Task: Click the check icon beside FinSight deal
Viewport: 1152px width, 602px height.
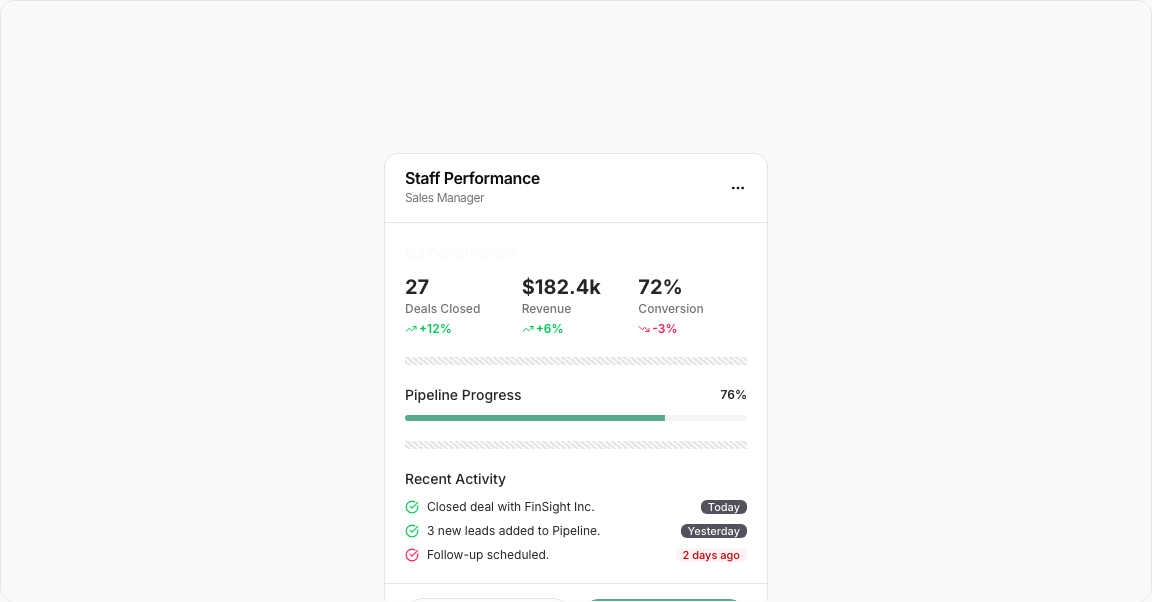Action: (x=412, y=507)
